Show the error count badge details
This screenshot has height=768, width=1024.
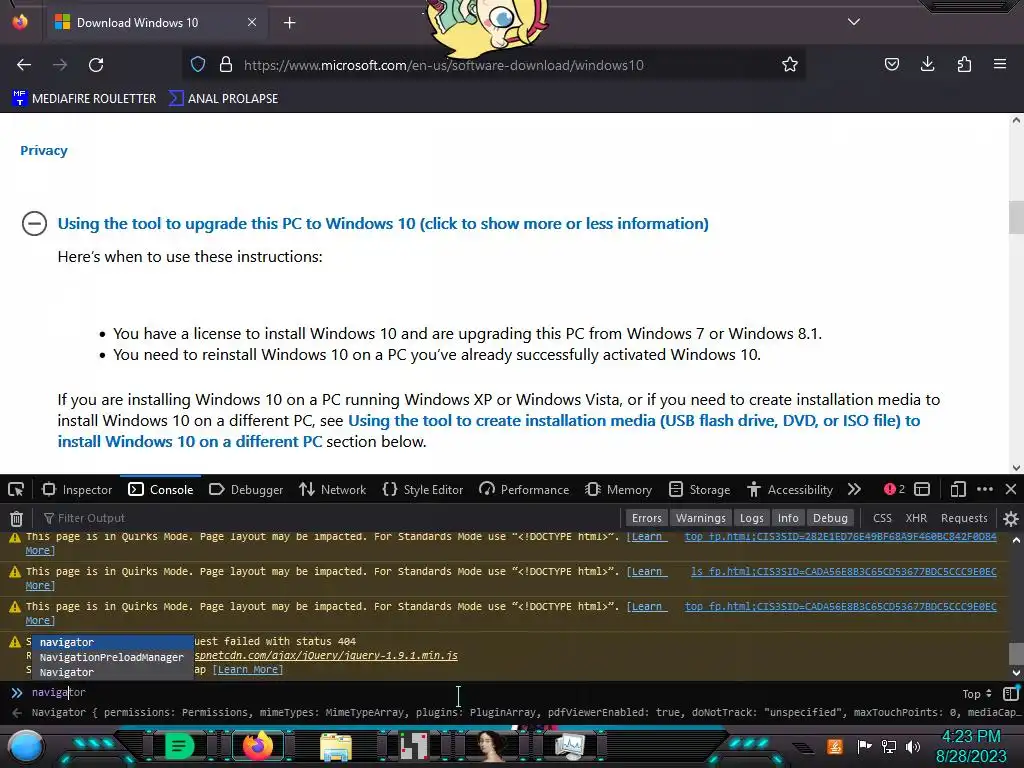[x=894, y=489]
